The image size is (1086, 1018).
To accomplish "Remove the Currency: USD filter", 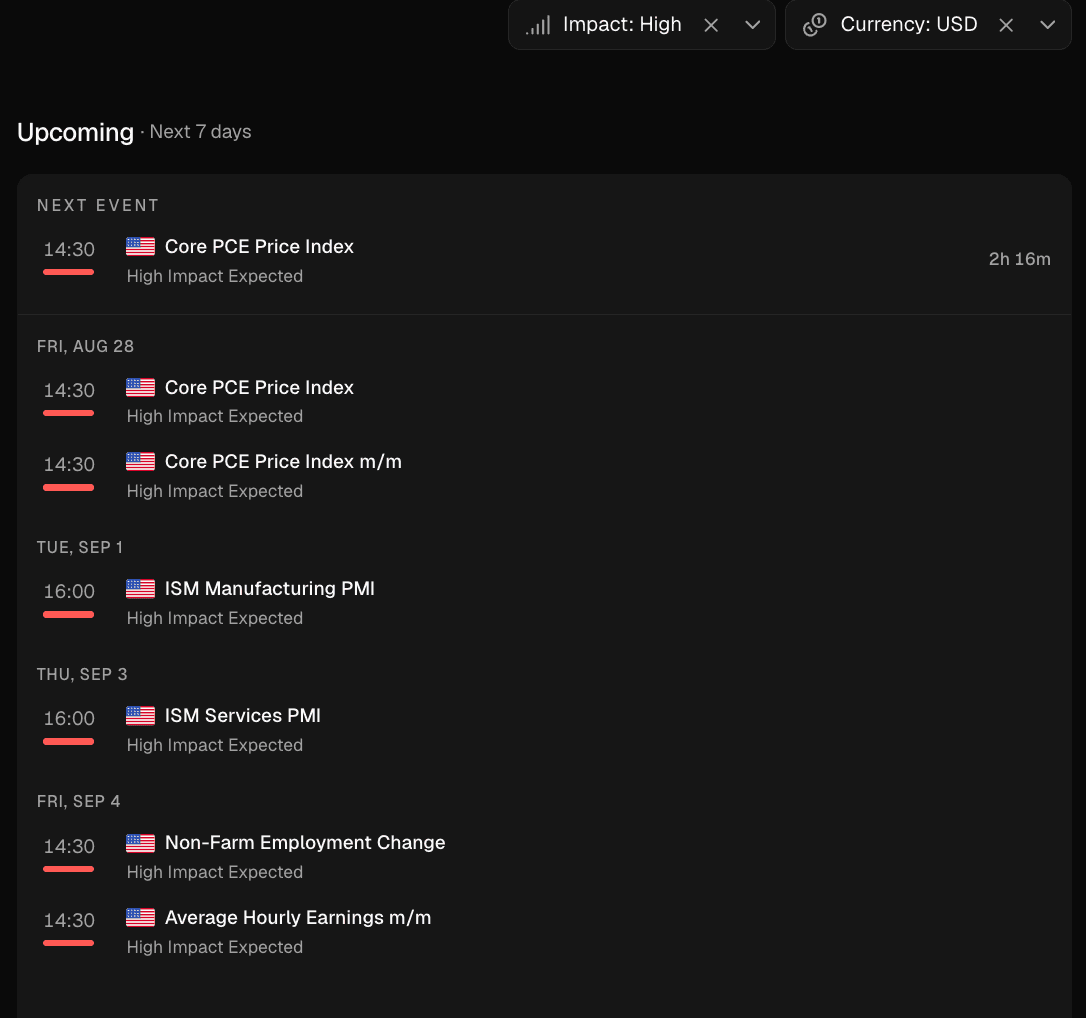I will (x=1006, y=26).
